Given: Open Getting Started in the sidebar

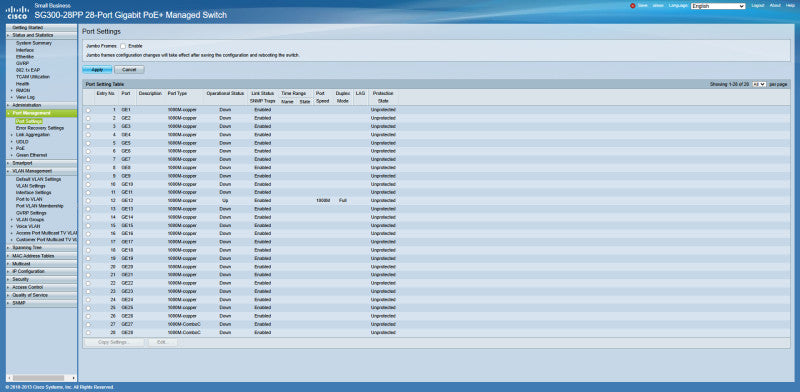Looking at the screenshot, I should 28,28.
